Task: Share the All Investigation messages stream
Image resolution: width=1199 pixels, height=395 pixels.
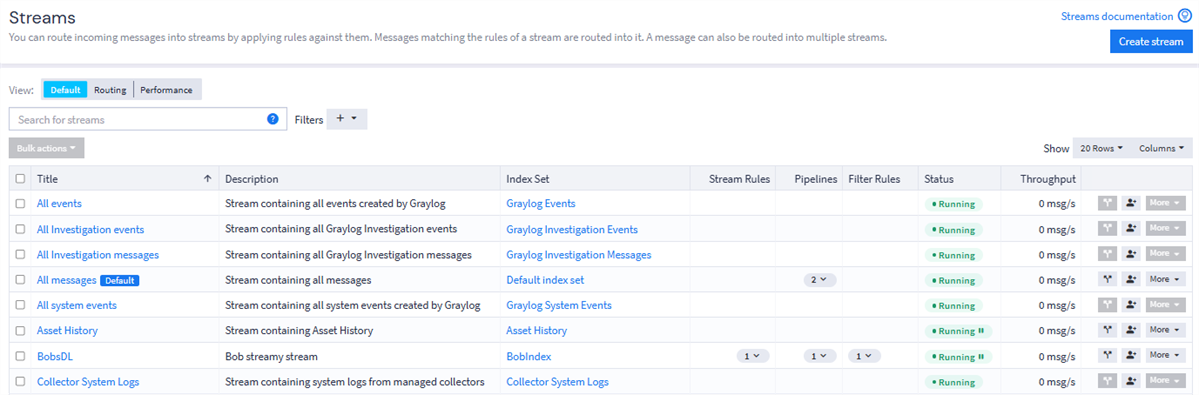Action: pos(1131,254)
